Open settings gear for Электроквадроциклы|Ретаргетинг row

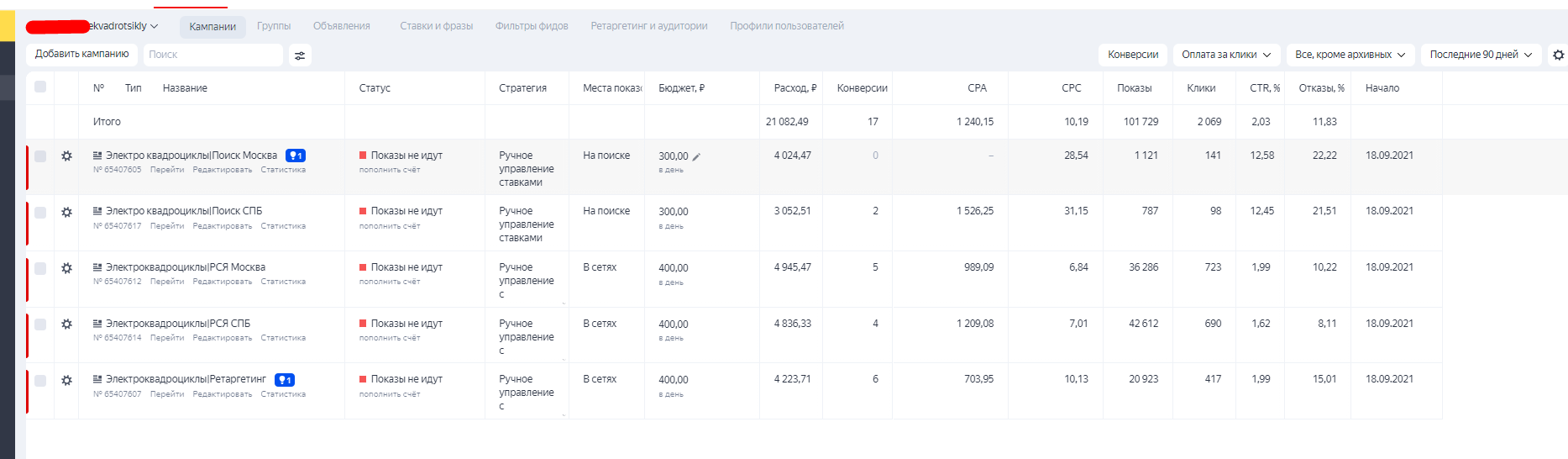(x=66, y=380)
